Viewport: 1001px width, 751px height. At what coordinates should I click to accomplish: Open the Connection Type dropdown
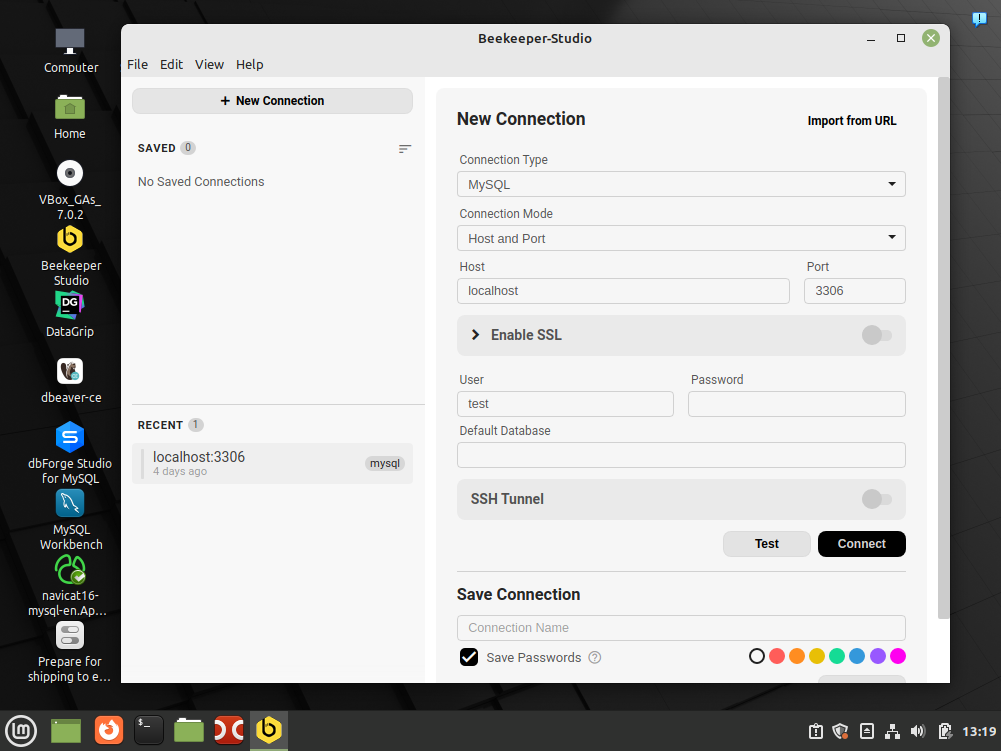(x=681, y=185)
